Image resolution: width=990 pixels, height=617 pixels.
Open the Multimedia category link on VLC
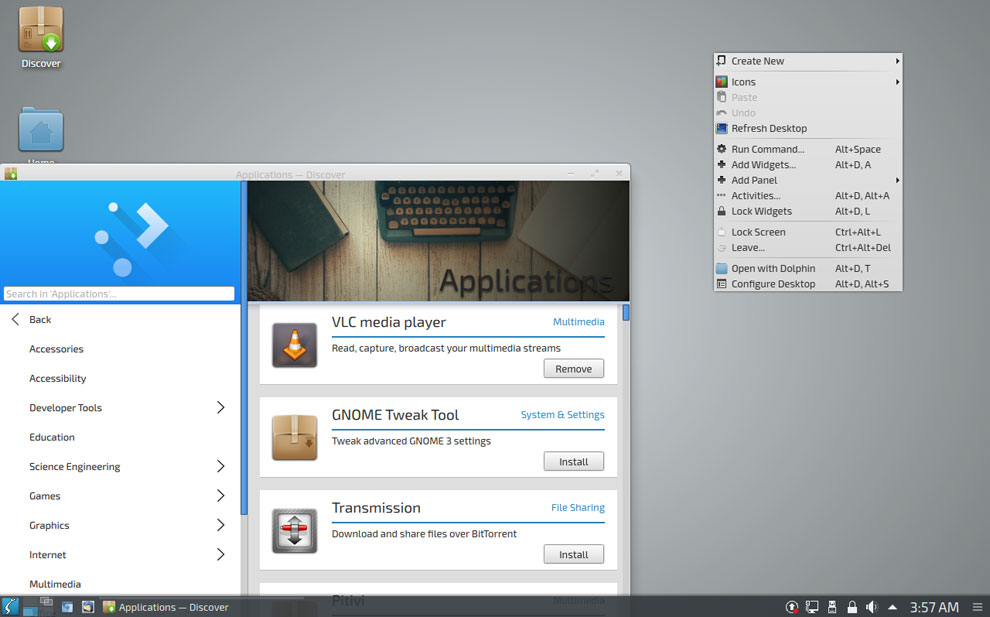[x=578, y=321]
